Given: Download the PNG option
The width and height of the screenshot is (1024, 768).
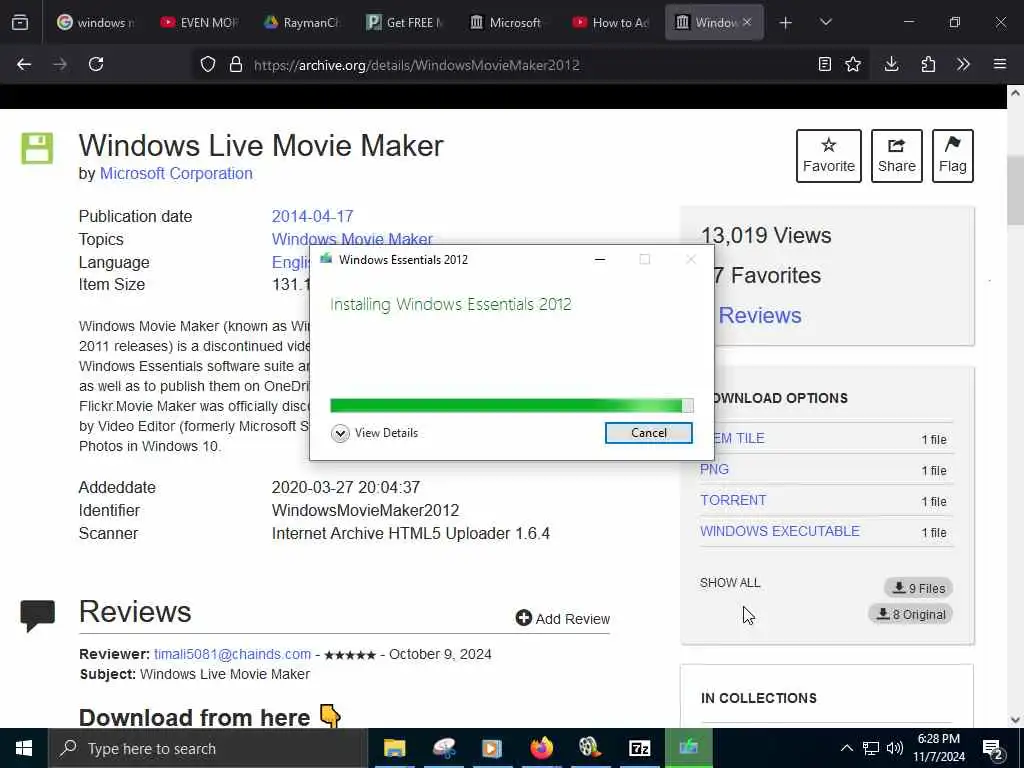Looking at the screenshot, I should click(x=714, y=470).
